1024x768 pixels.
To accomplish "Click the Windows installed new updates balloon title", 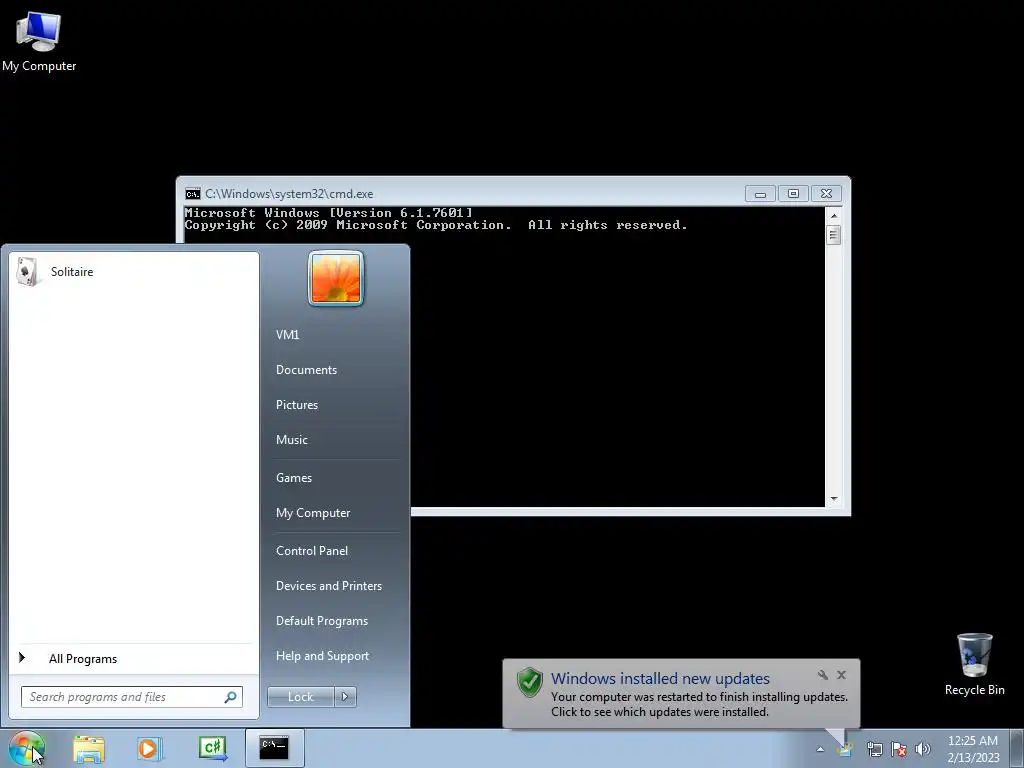I will point(660,679).
